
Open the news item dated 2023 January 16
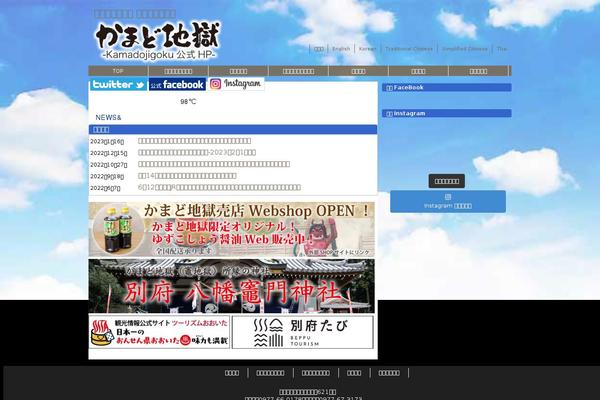194,141
